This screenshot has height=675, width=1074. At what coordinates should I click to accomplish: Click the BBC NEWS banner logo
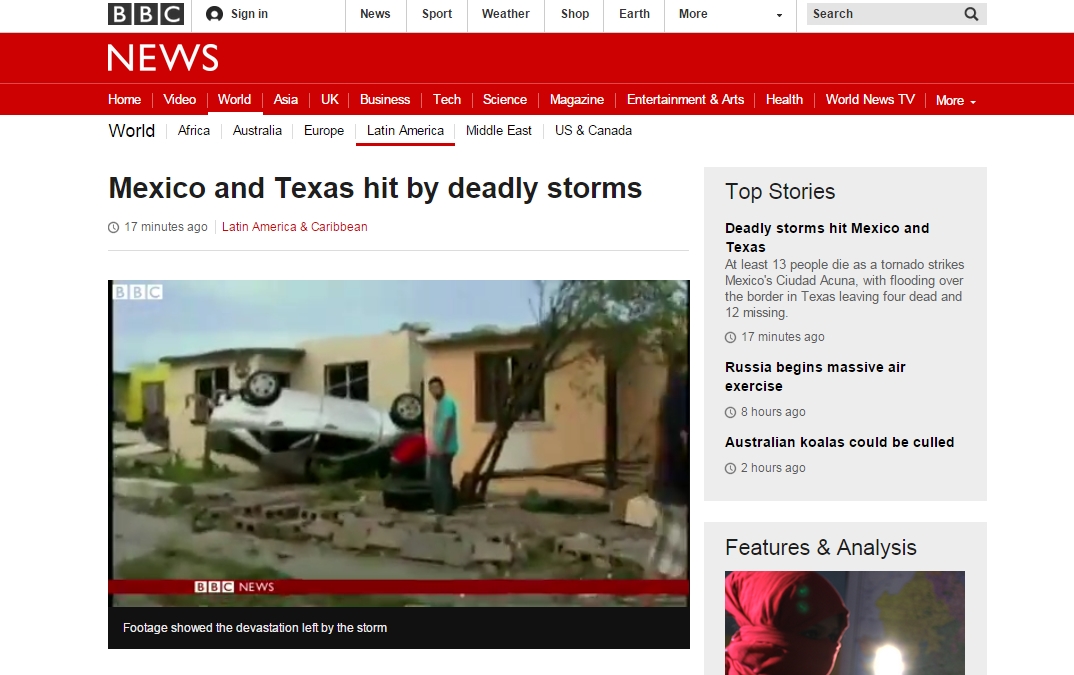pyautogui.click(x=163, y=58)
